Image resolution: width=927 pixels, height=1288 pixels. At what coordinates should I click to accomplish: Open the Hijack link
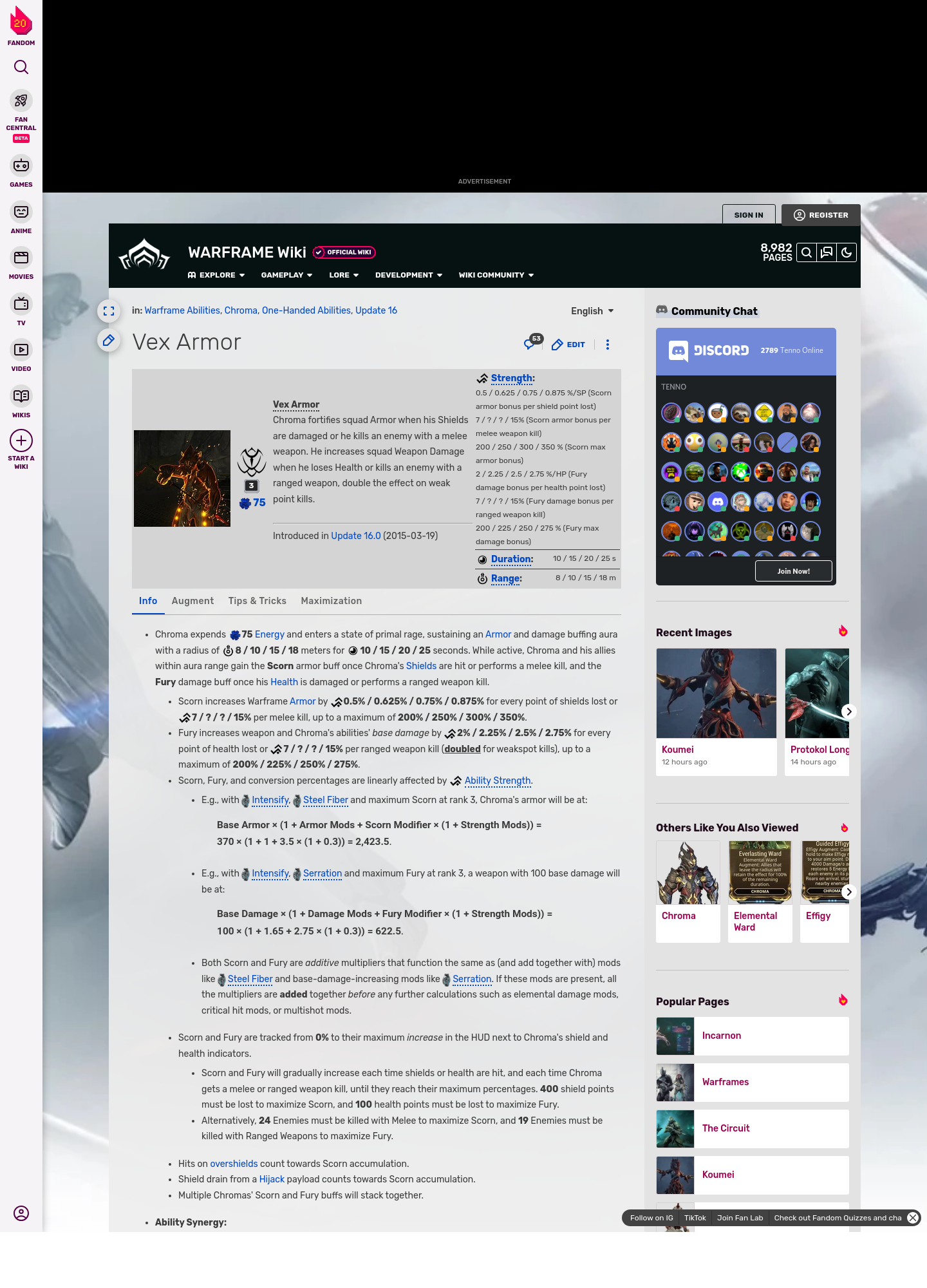pos(272,1179)
